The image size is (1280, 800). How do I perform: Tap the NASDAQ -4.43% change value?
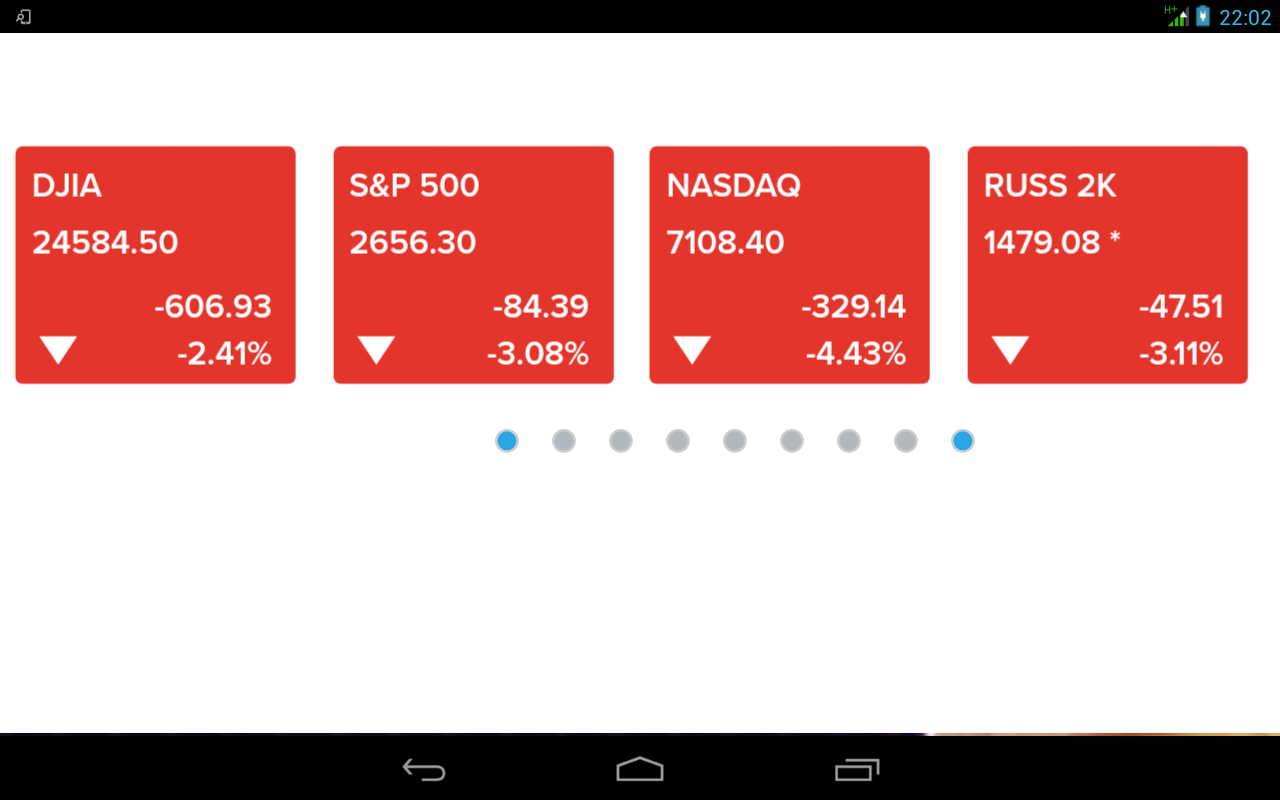(856, 354)
